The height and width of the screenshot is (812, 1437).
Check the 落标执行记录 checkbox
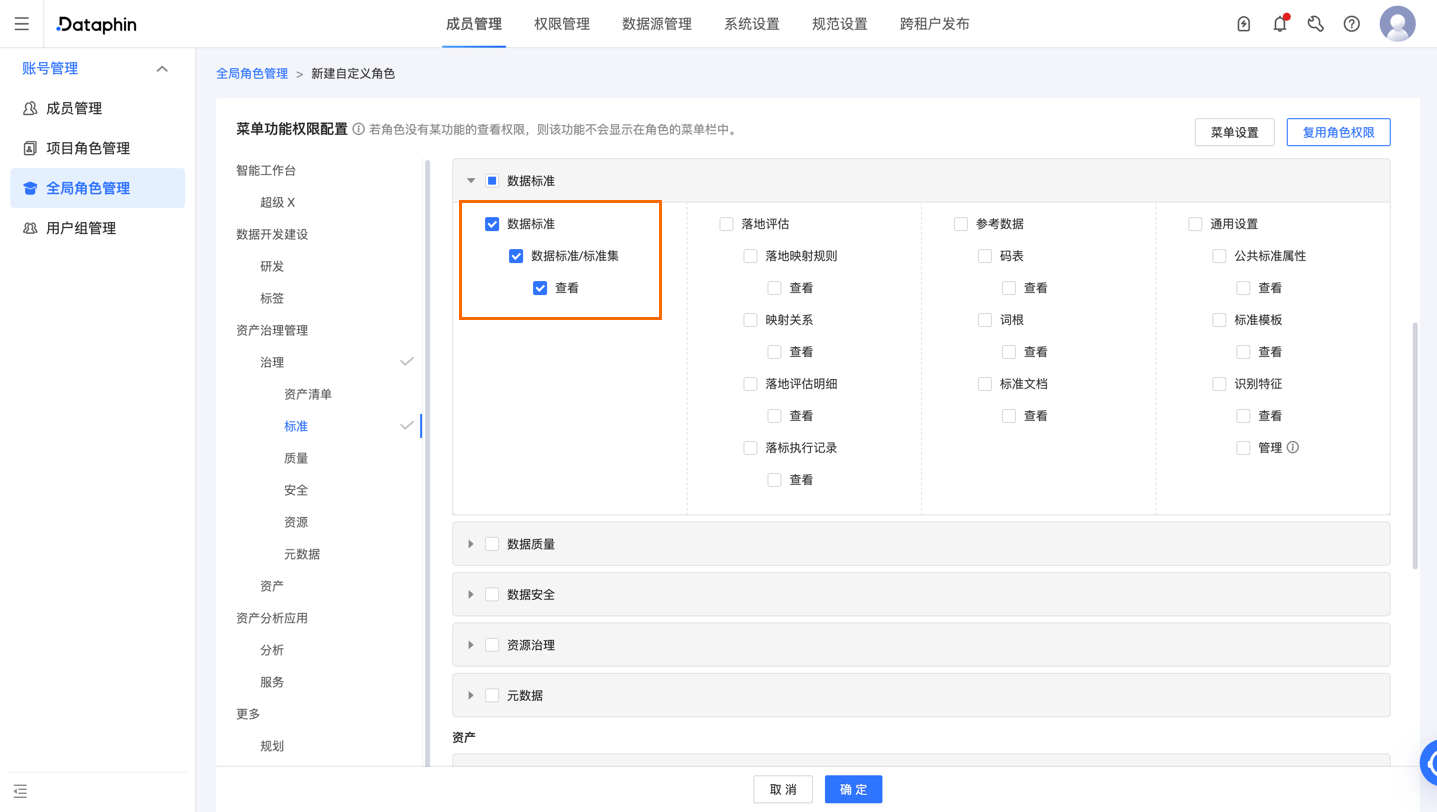click(x=751, y=448)
